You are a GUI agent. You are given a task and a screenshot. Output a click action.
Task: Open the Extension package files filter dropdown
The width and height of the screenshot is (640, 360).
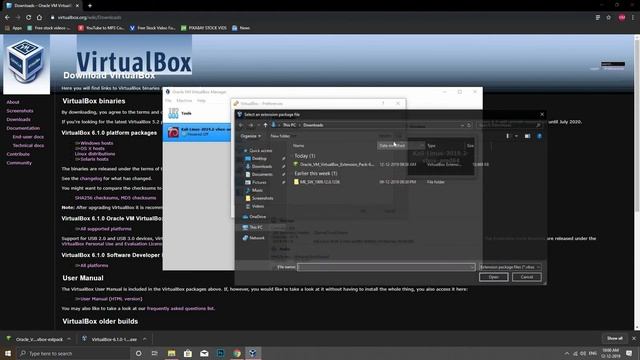pyautogui.click(x=510, y=267)
